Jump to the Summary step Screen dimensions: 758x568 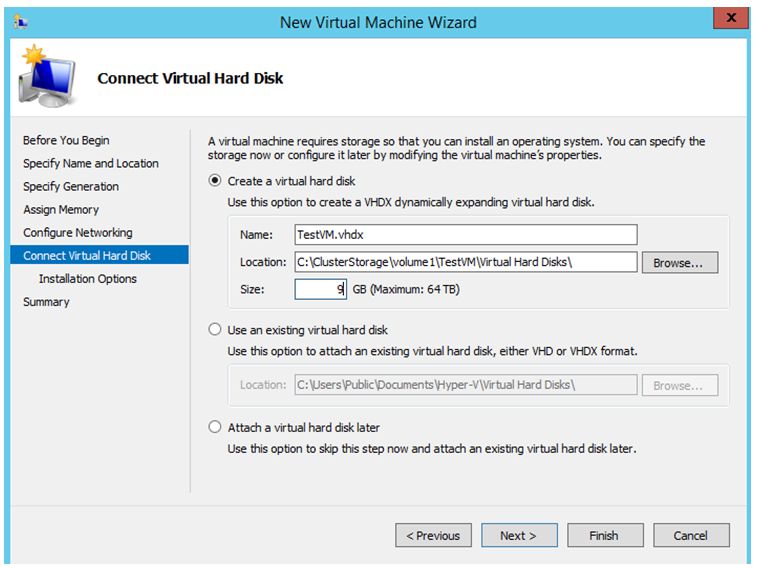click(x=46, y=302)
